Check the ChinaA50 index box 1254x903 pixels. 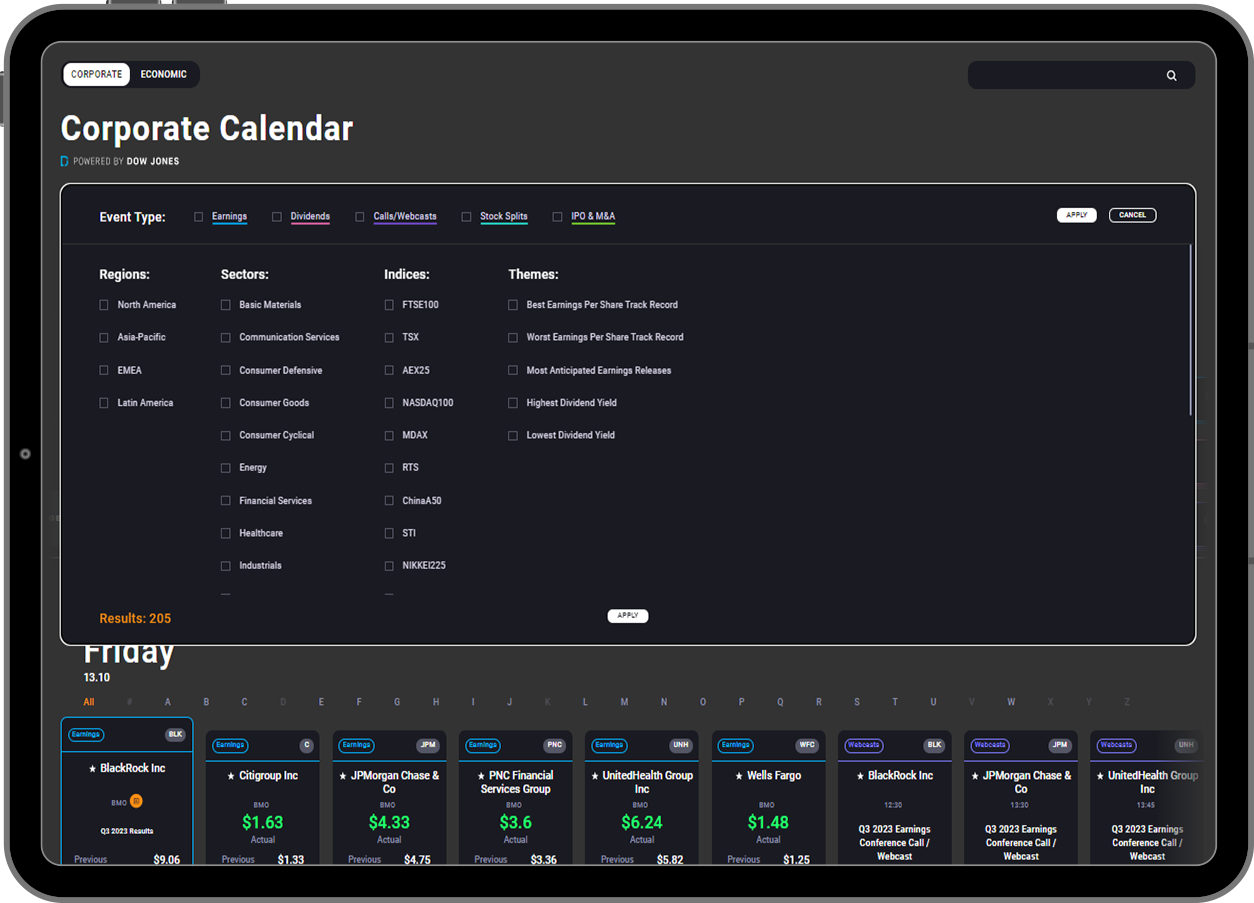389,501
